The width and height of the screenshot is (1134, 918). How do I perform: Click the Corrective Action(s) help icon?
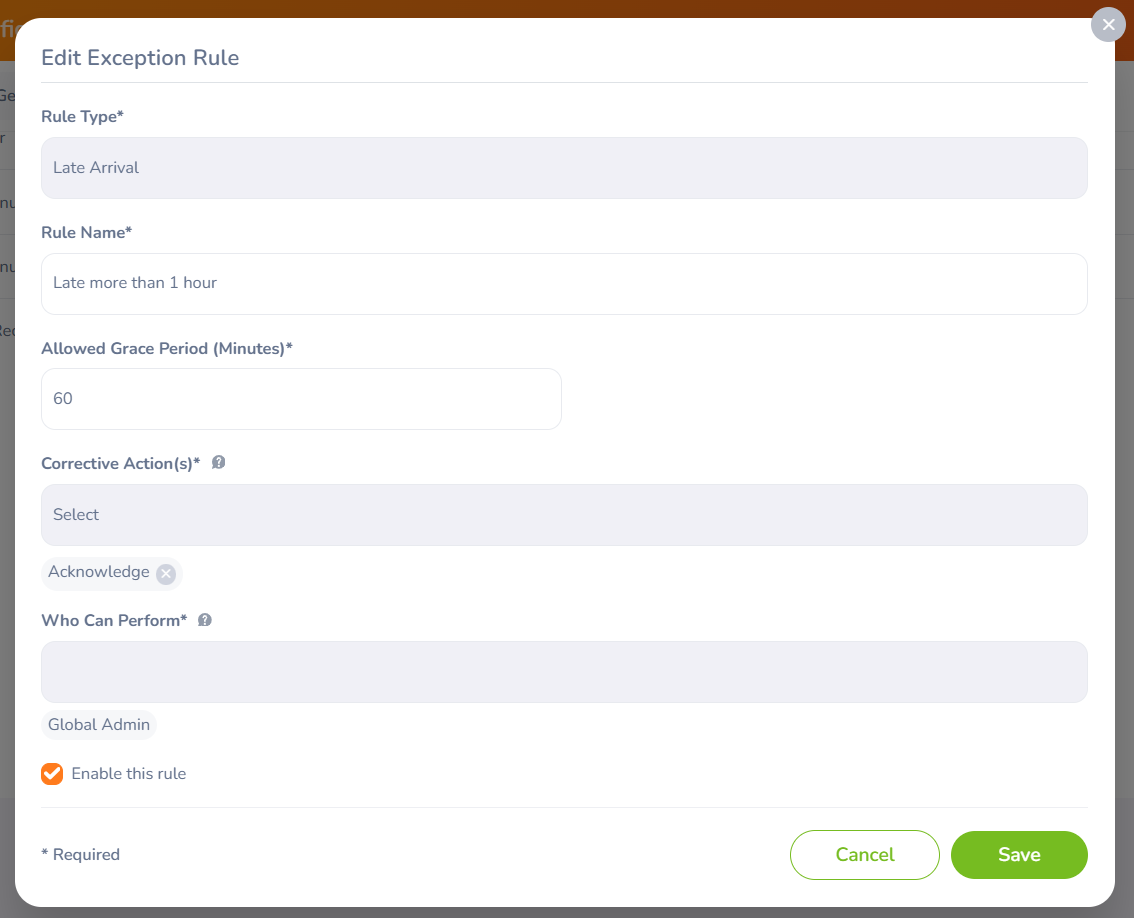pos(219,463)
